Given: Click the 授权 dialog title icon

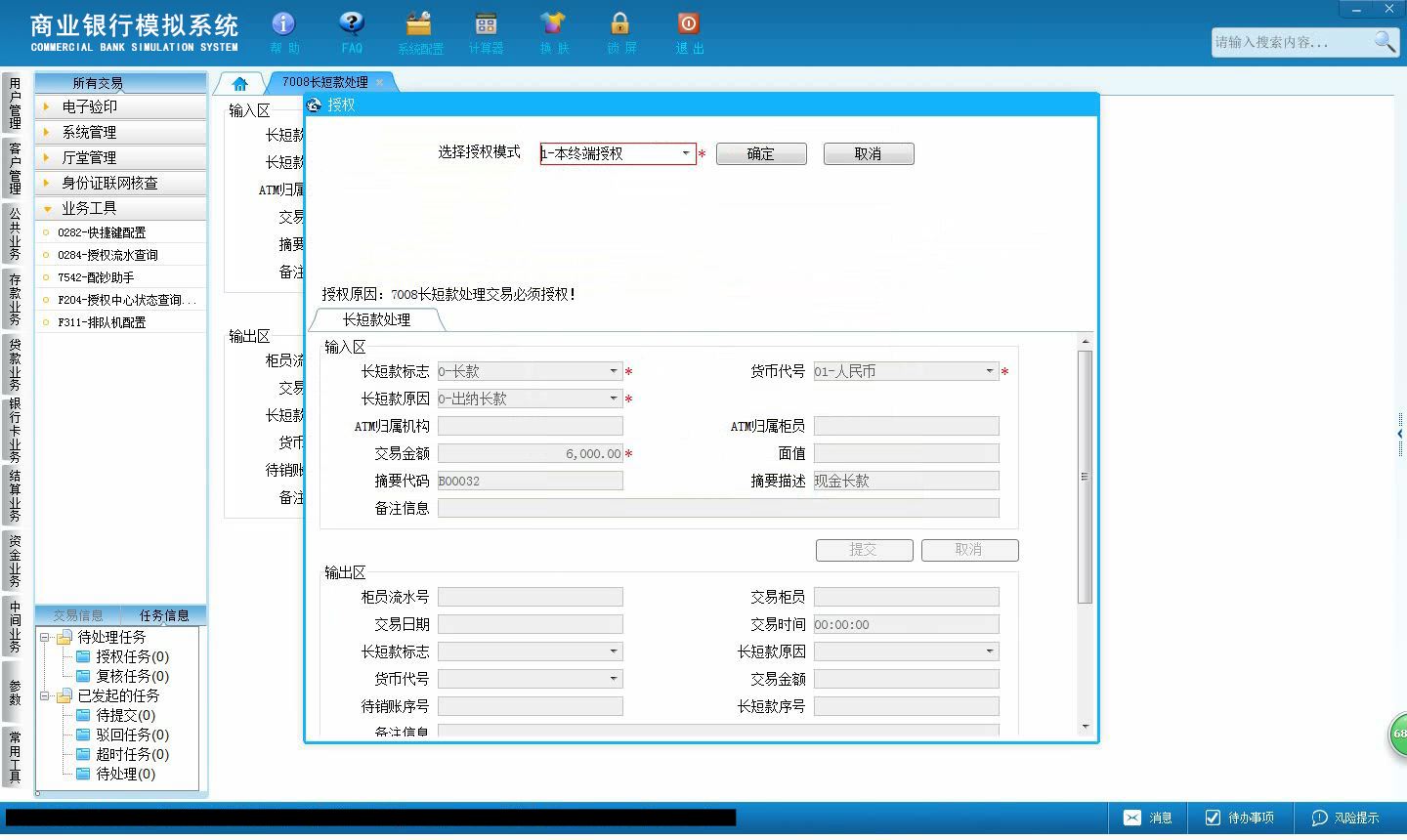Looking at the screenshot, I should pyautogui.click(x=314, y=105).
